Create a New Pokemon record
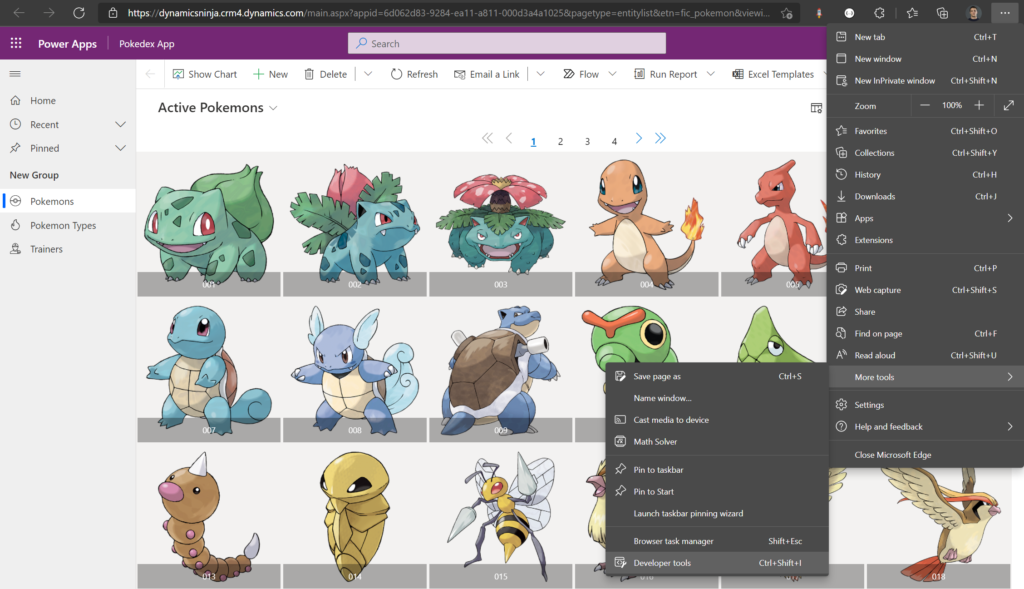 tap(270, 74)
